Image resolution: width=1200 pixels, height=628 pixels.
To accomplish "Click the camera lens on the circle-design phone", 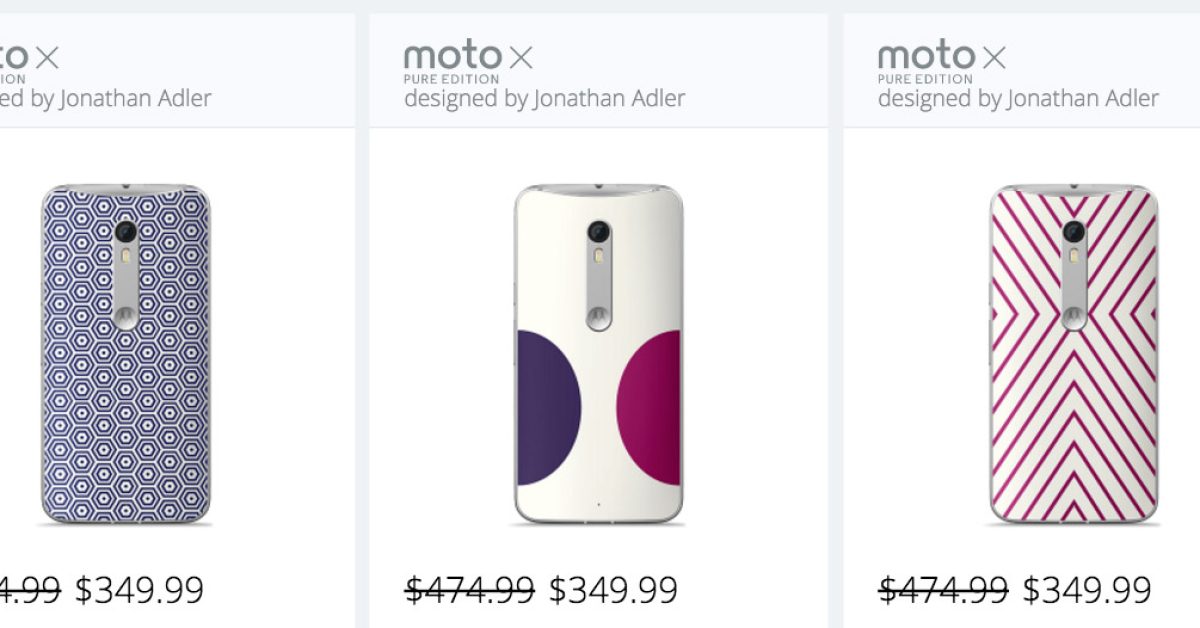I will coord(600,233).
